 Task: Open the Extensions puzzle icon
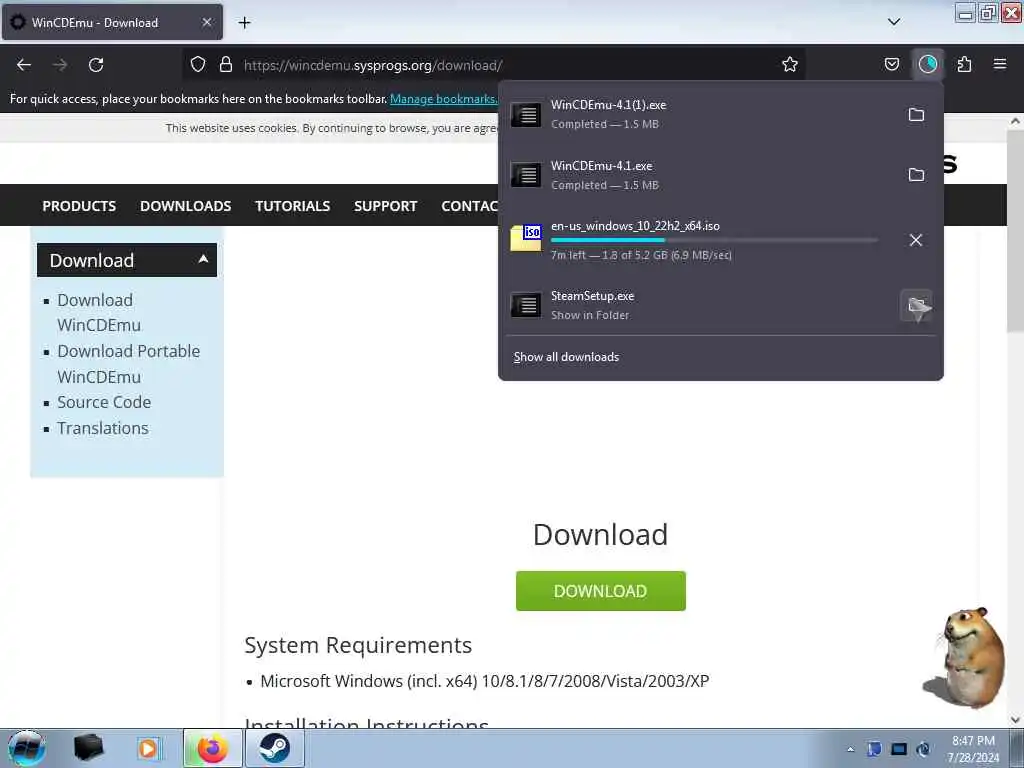(x=964, y=64)
